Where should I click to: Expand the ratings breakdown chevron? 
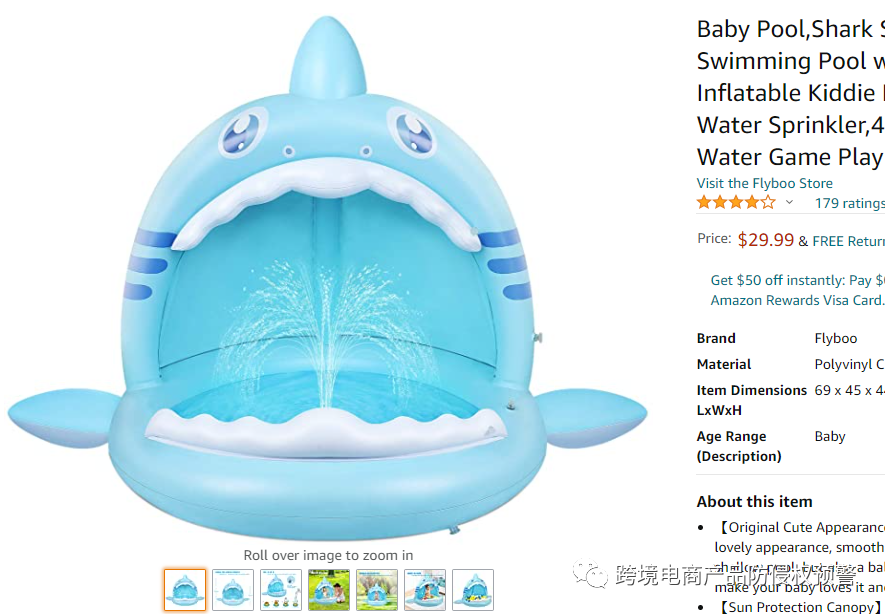789,203
